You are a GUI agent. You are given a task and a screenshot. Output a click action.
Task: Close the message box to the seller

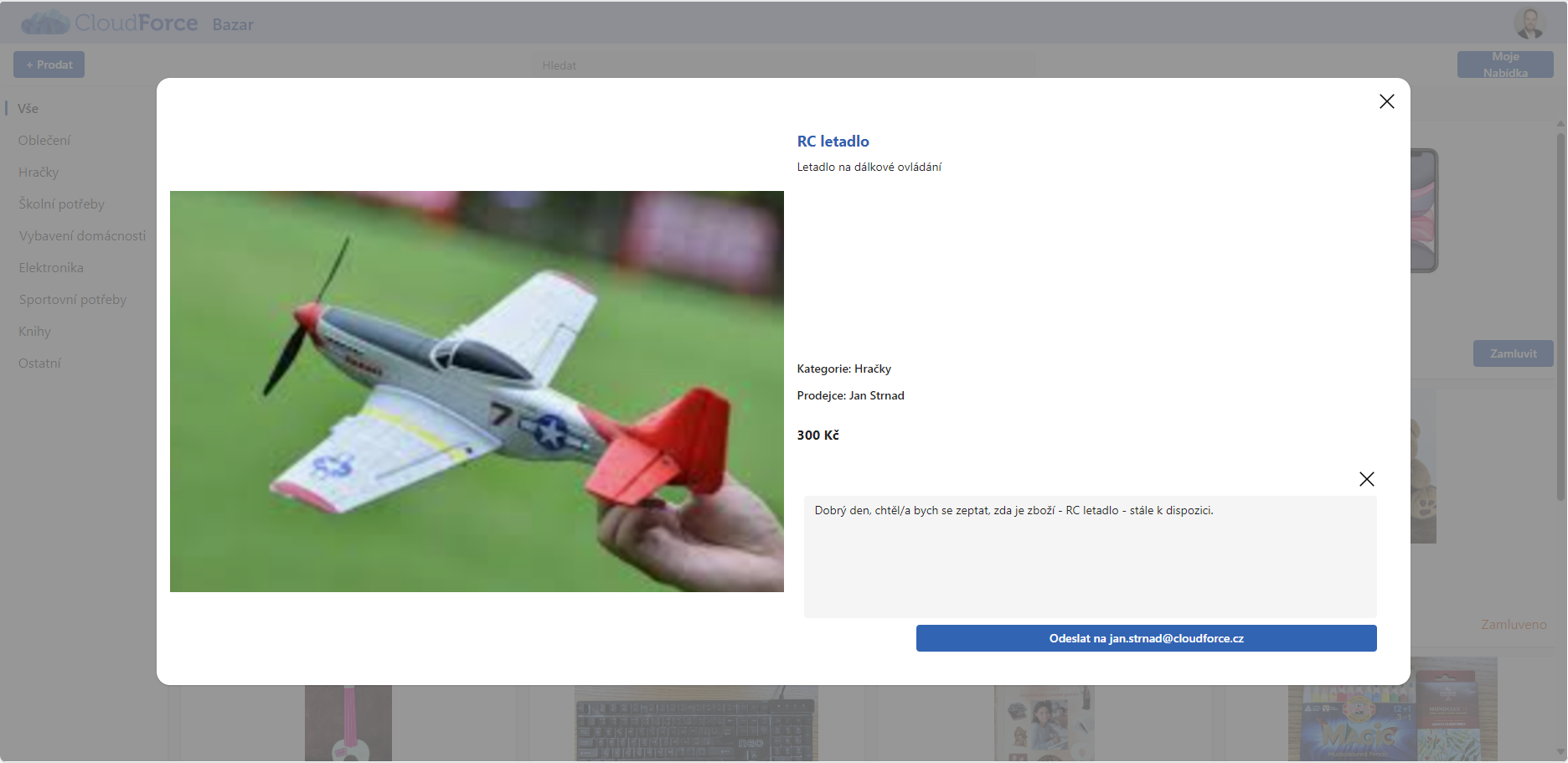(1366, 479)
